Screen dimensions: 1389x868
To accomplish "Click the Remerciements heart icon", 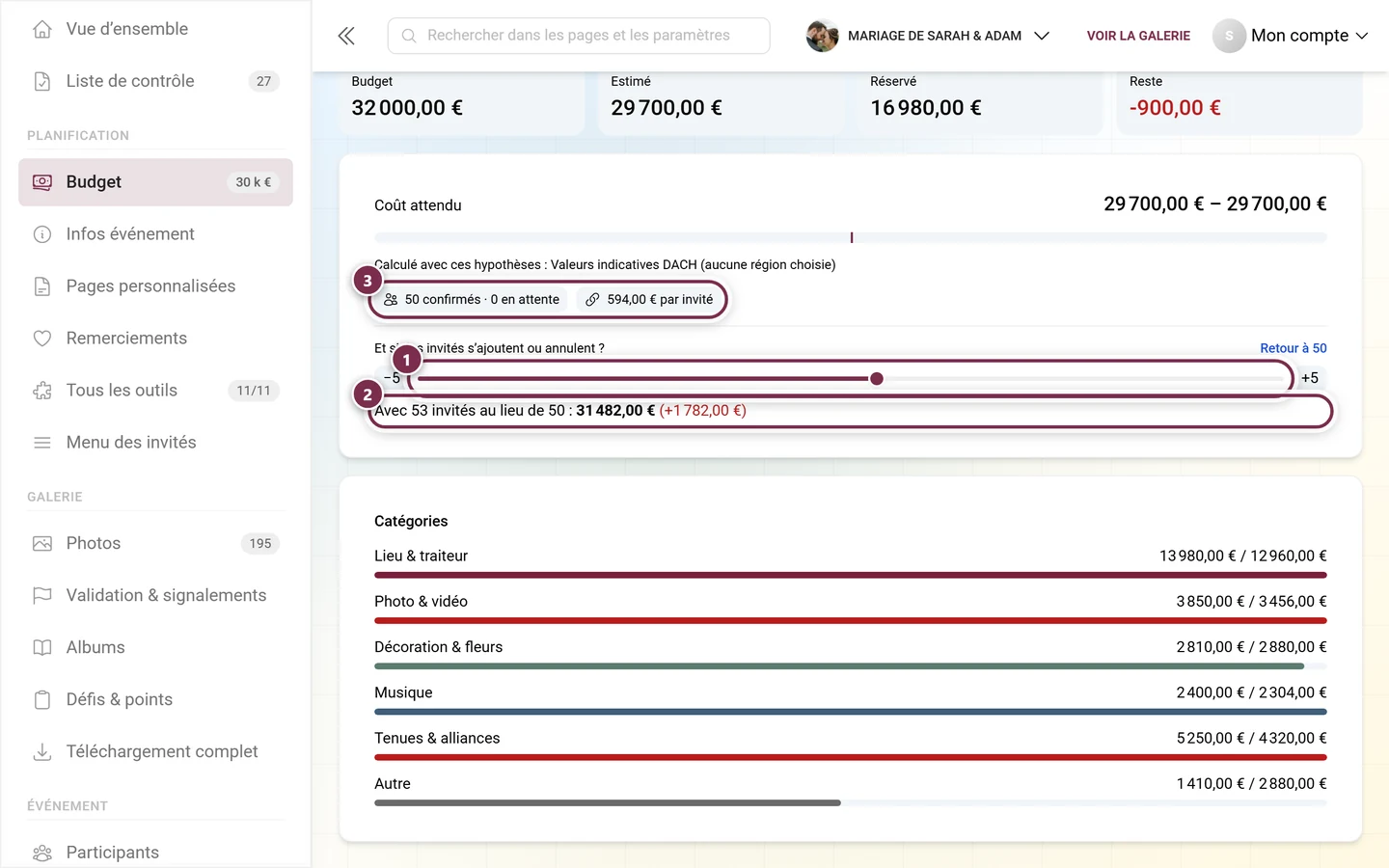I will click(x=42, y=339).
